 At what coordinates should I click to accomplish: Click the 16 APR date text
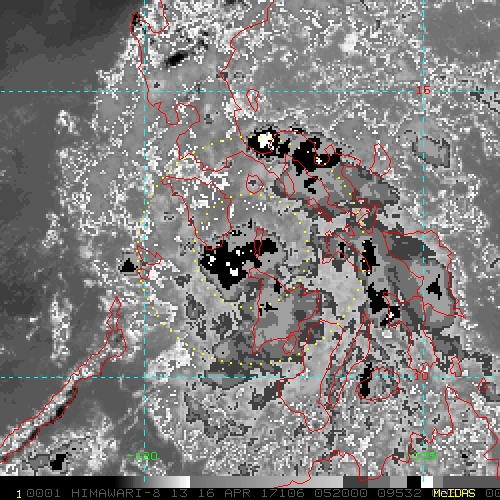(x=224, y=493)
